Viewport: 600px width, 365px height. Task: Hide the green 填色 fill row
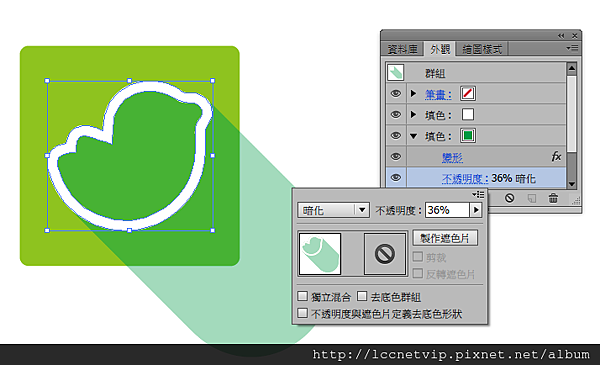click(x=396, y=136)
